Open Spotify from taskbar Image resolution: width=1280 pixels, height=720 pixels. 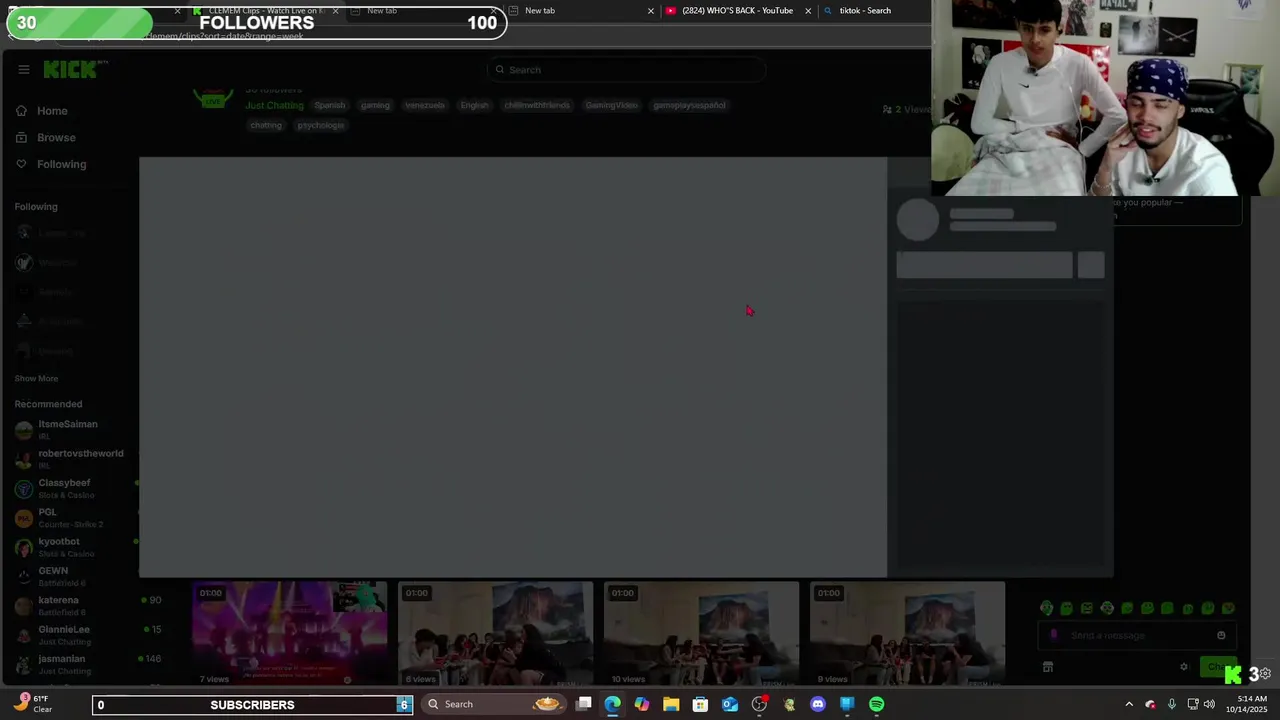click(x=877, y=704)
